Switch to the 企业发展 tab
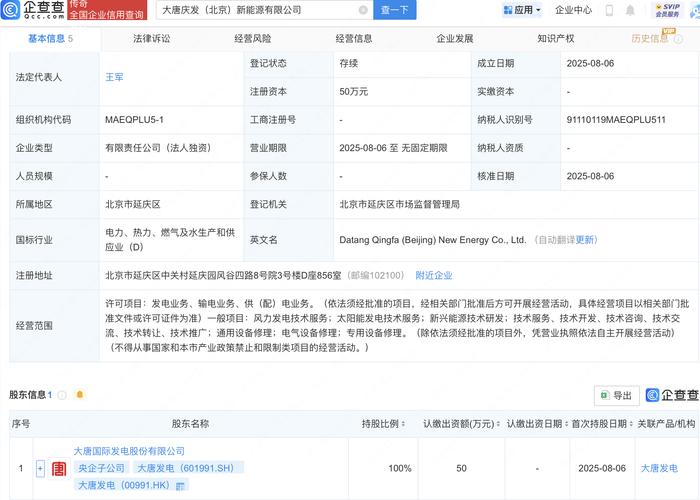Screen dimensions: 700x500 (454, 39)
